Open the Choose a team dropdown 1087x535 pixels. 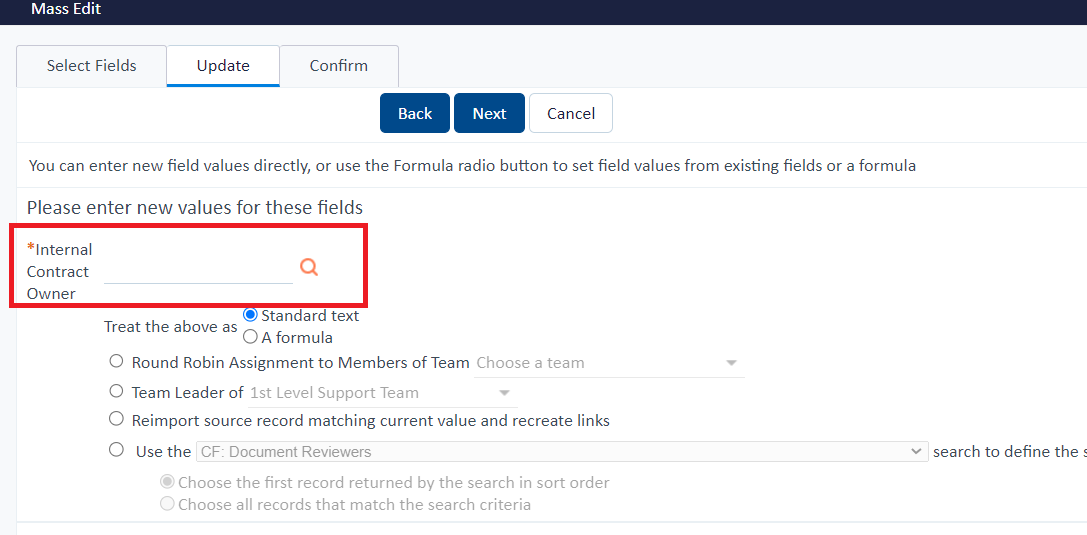pyautogui.click(x=609, y=363)
